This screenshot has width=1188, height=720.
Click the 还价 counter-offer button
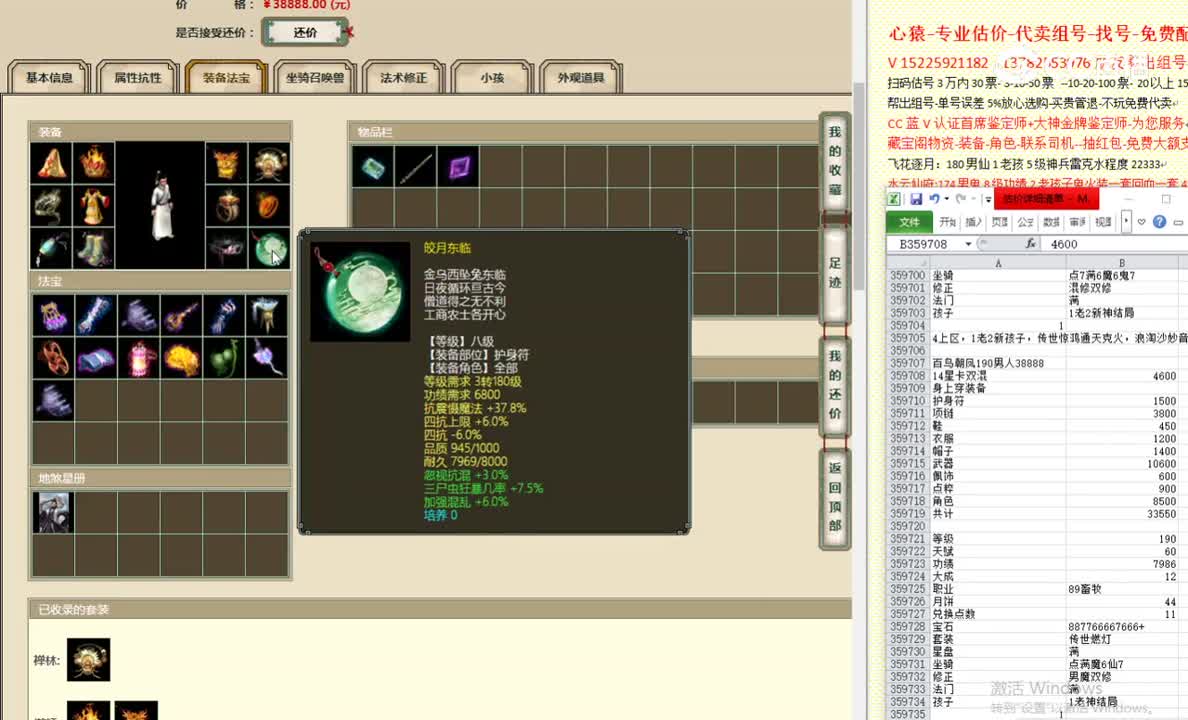point(305,32)
